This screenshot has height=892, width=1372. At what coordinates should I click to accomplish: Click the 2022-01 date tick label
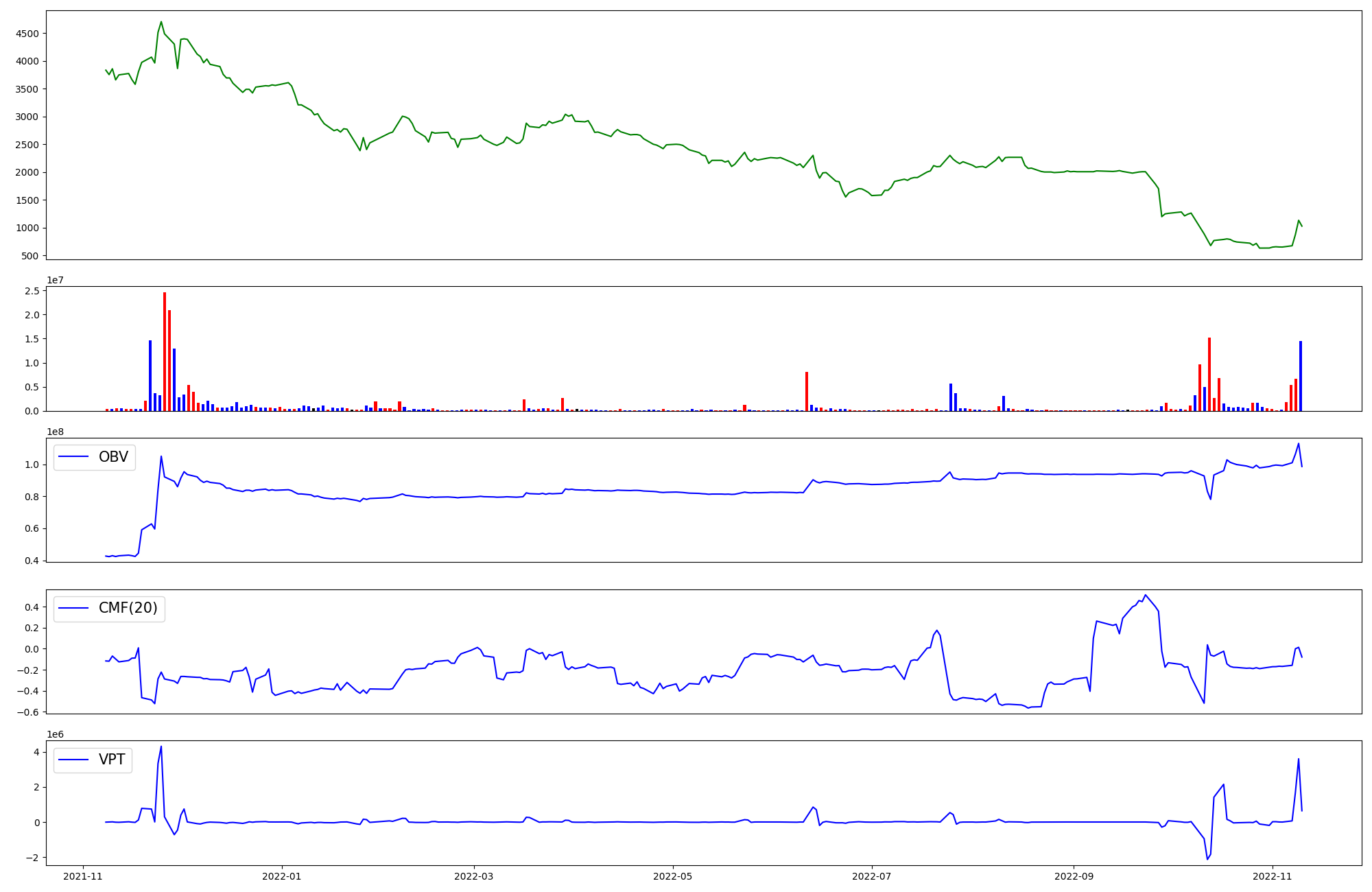282,876
